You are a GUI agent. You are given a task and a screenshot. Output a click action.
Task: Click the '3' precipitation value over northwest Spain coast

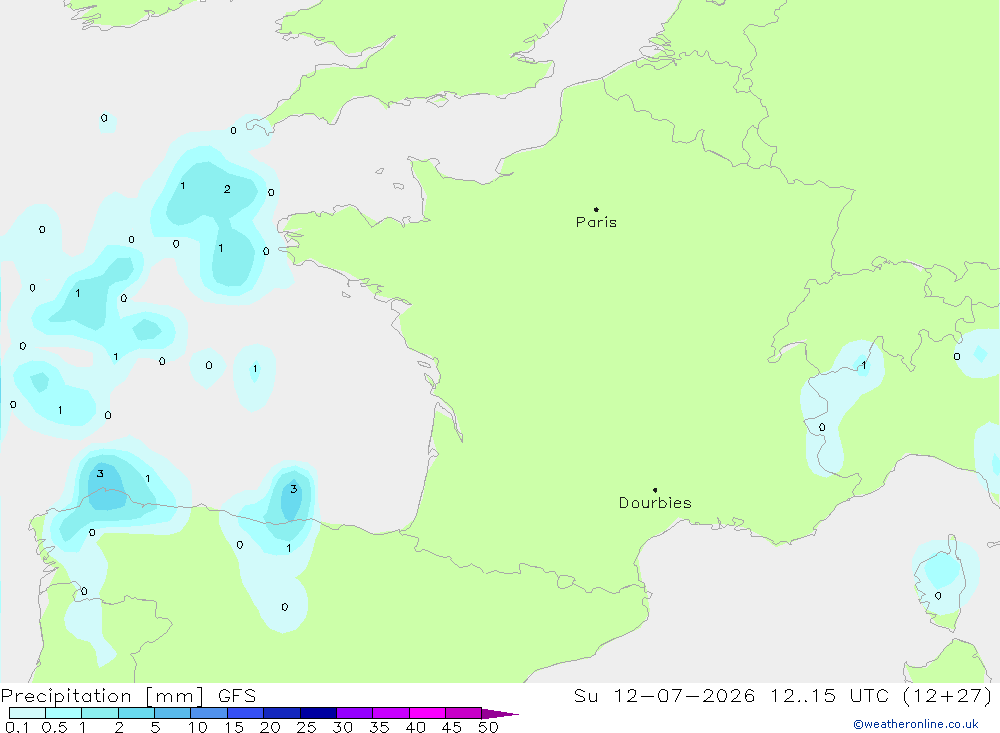pos(100,473)
